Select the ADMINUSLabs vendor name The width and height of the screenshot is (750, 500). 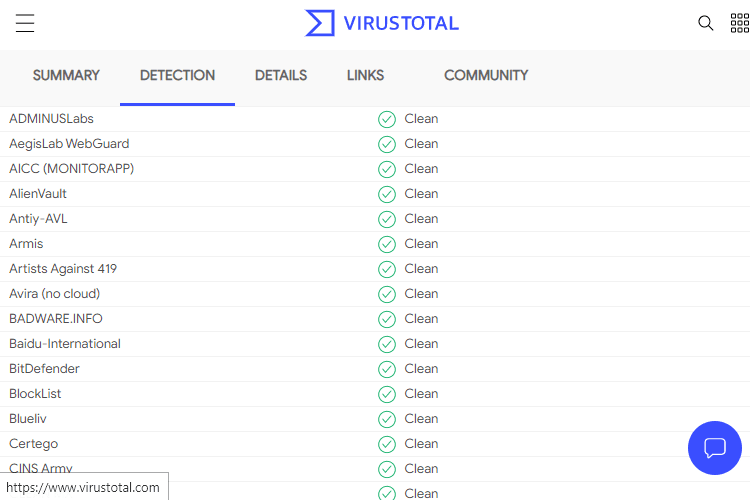[x=51, y=119]
